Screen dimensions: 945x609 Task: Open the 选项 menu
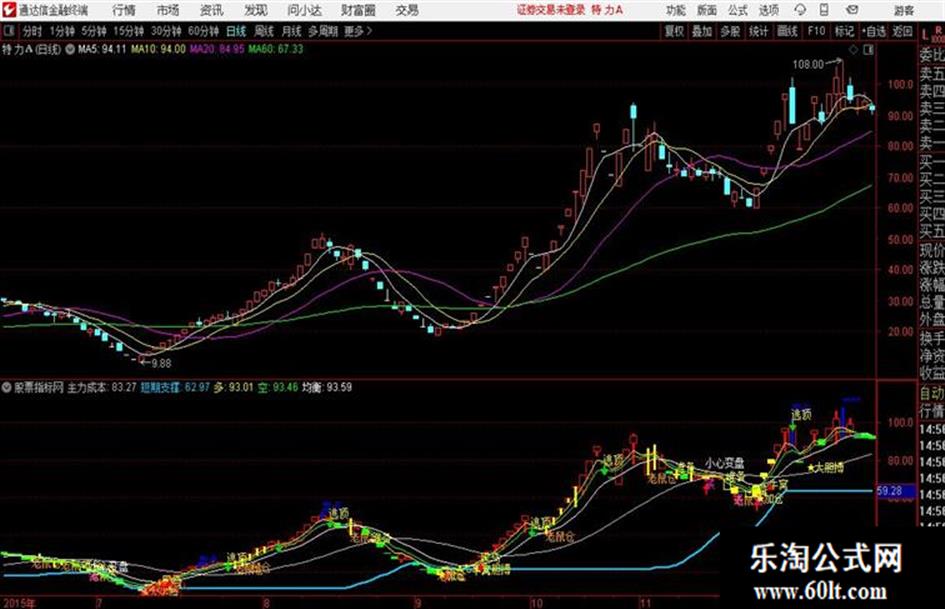(x=769, y=10)
